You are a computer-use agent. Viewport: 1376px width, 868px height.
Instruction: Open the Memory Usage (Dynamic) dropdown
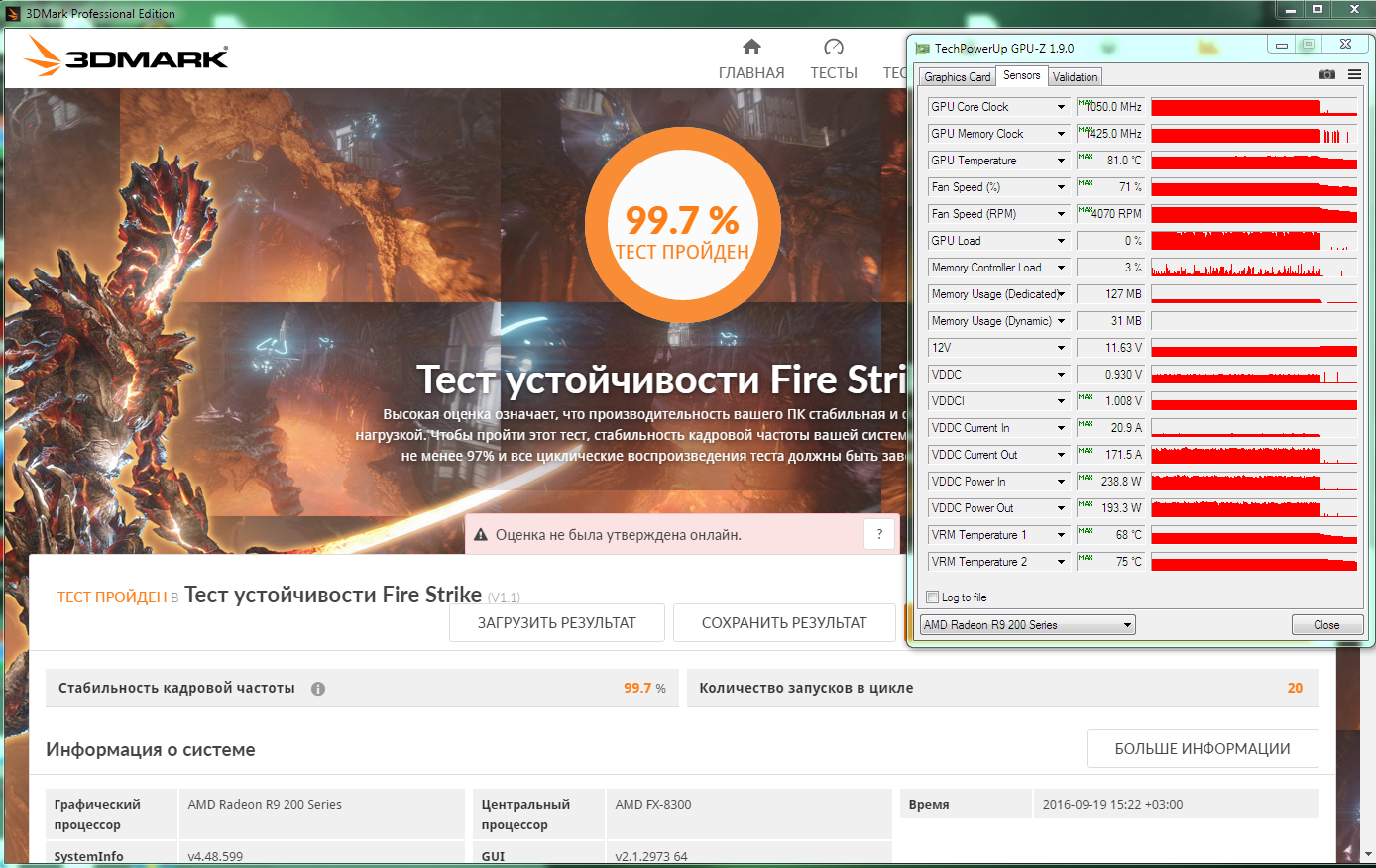1061,321
